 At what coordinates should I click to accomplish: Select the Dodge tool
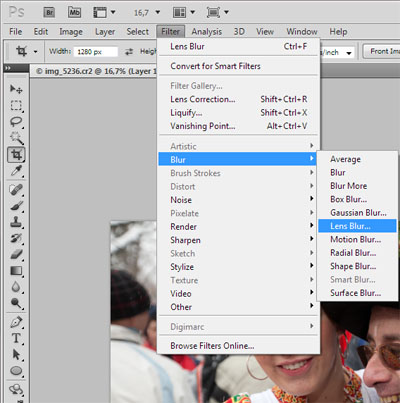(16, 303)
